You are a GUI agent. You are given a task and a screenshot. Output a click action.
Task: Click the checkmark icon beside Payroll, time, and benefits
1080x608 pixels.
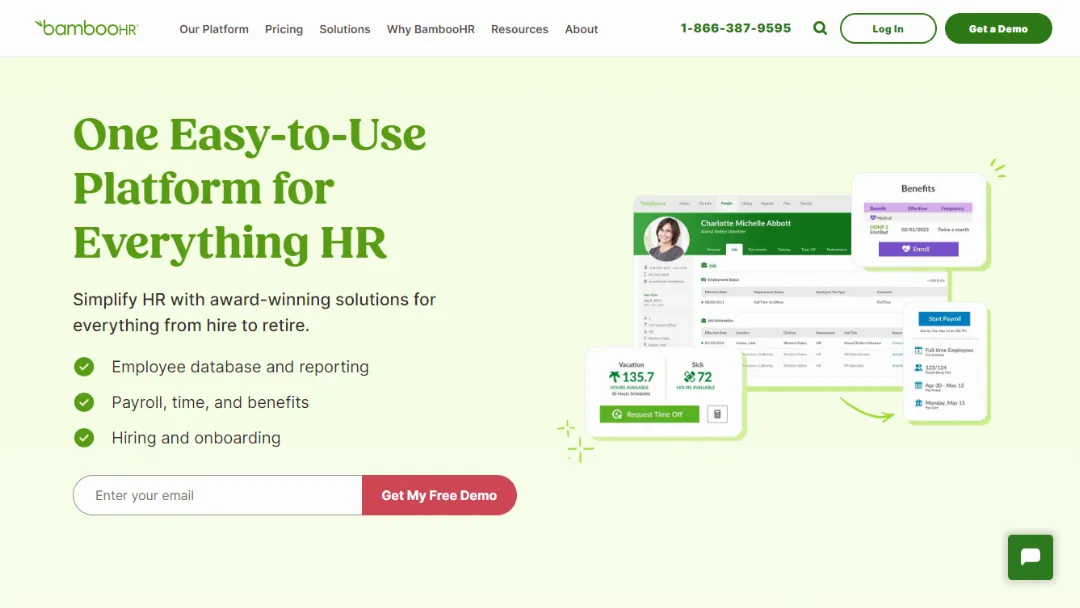coord(84,402)
